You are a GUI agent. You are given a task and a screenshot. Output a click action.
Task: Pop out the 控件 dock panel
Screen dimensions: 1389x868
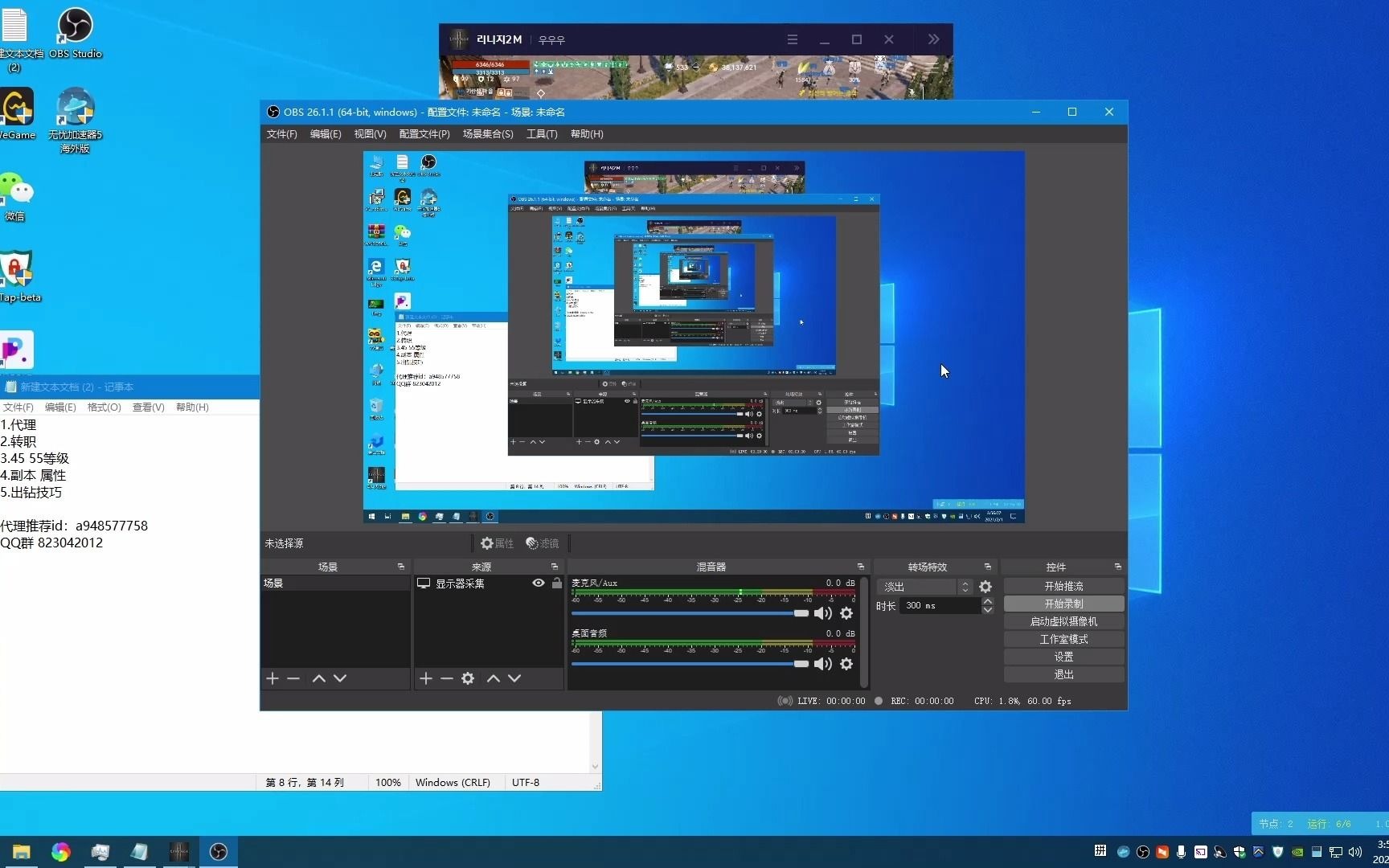1118,567
